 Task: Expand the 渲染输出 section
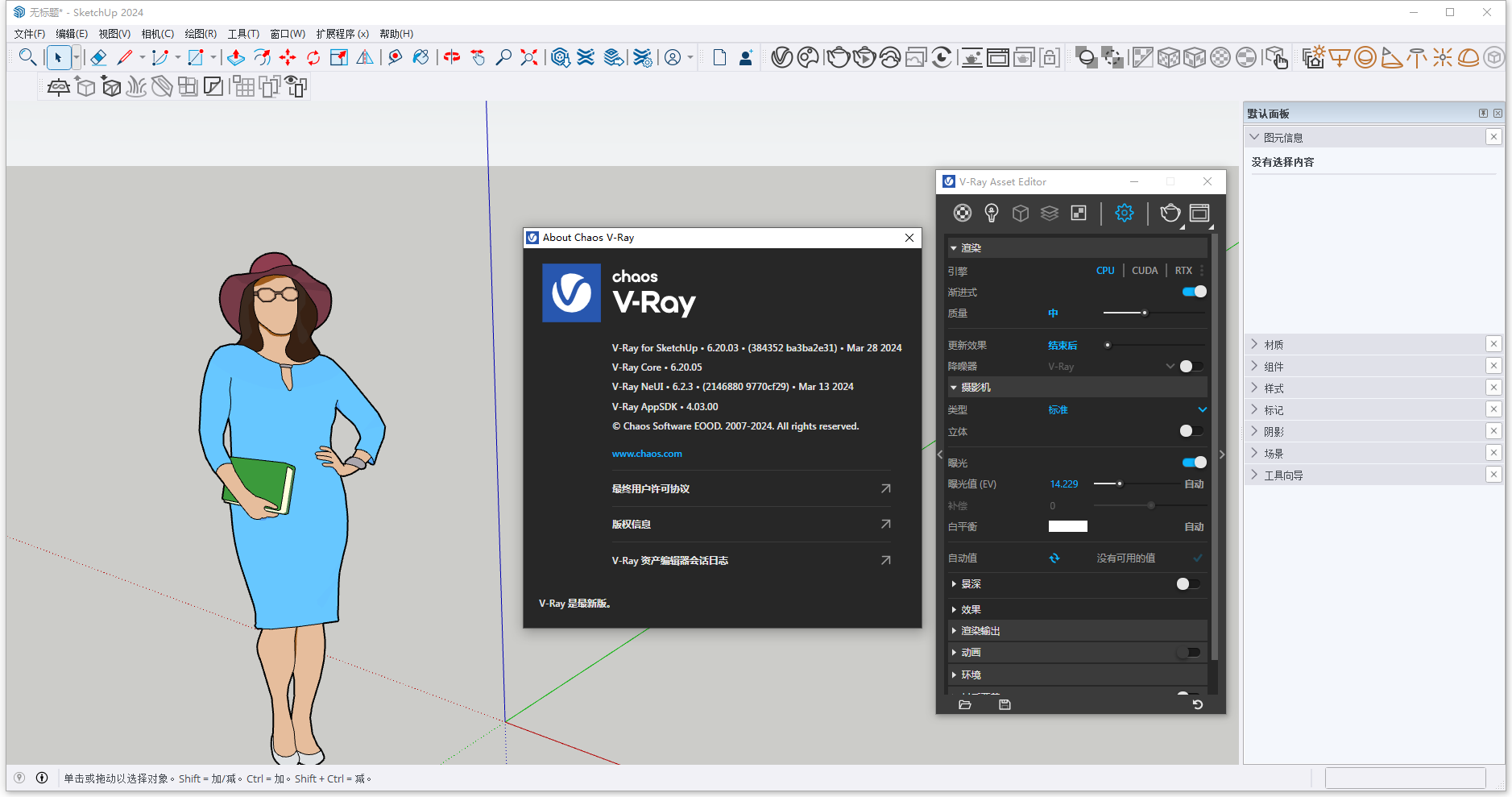pyautogui.click(x=1076, y=631)
